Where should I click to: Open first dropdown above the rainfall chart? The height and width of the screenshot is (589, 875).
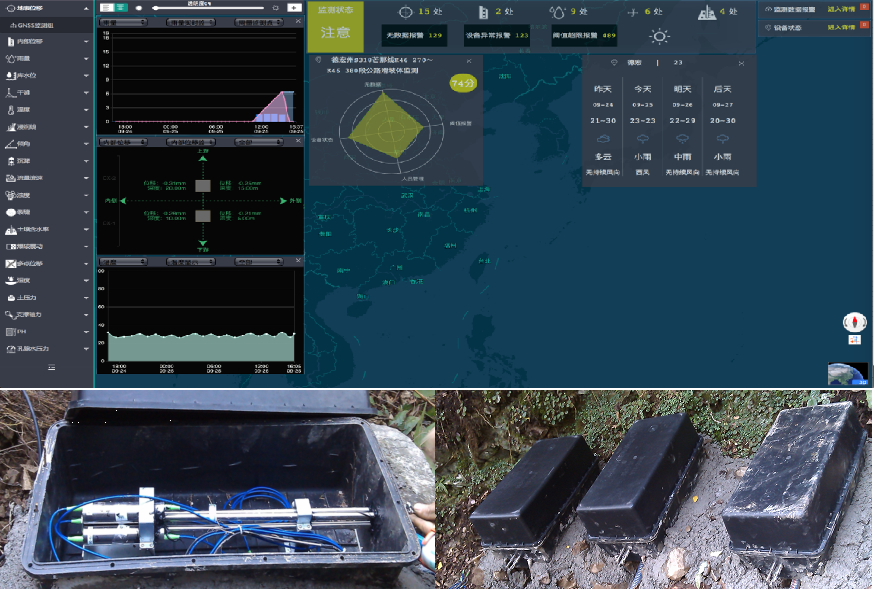122,21
